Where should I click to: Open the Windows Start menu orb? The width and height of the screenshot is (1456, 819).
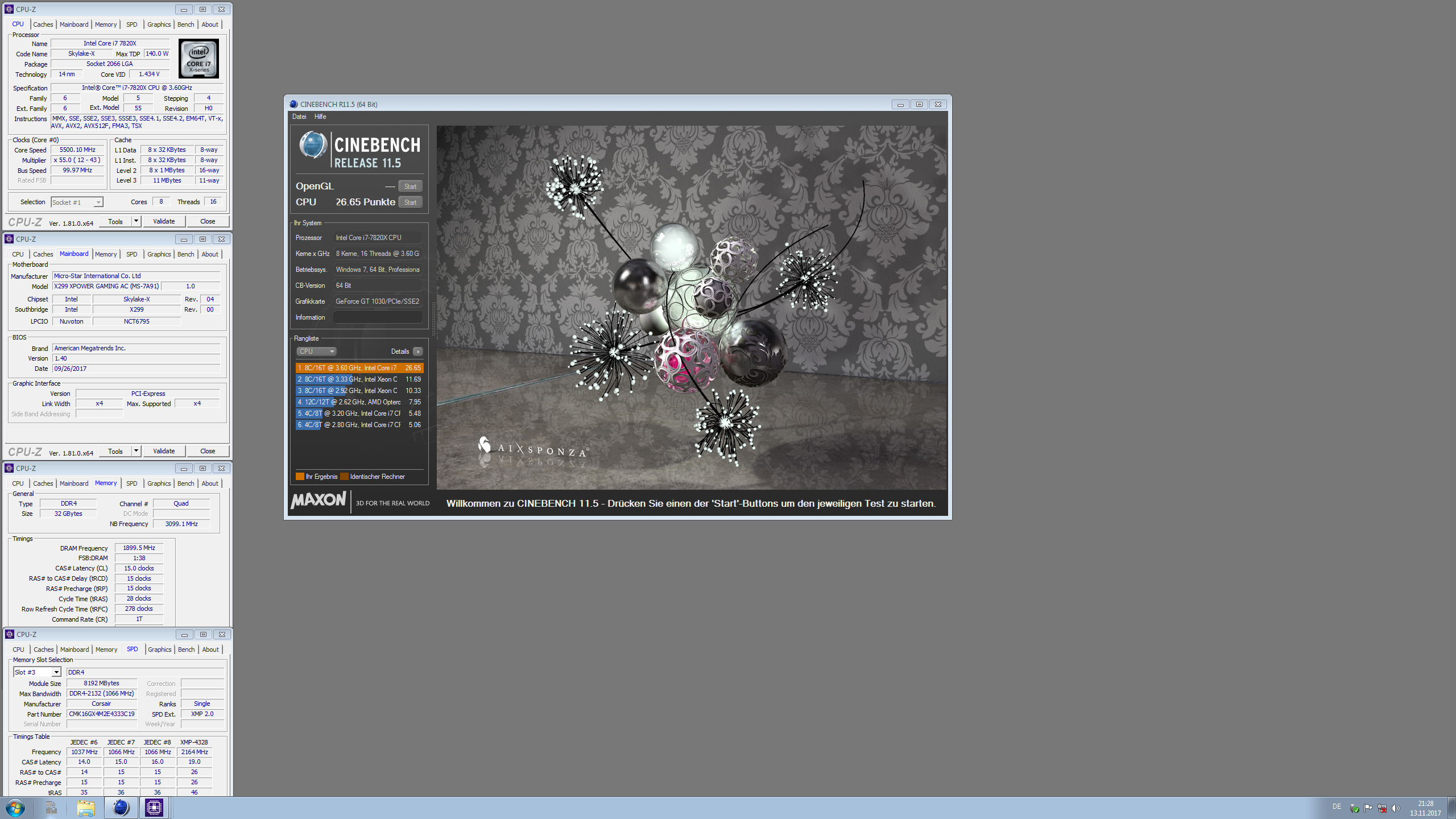click(15, 808)
